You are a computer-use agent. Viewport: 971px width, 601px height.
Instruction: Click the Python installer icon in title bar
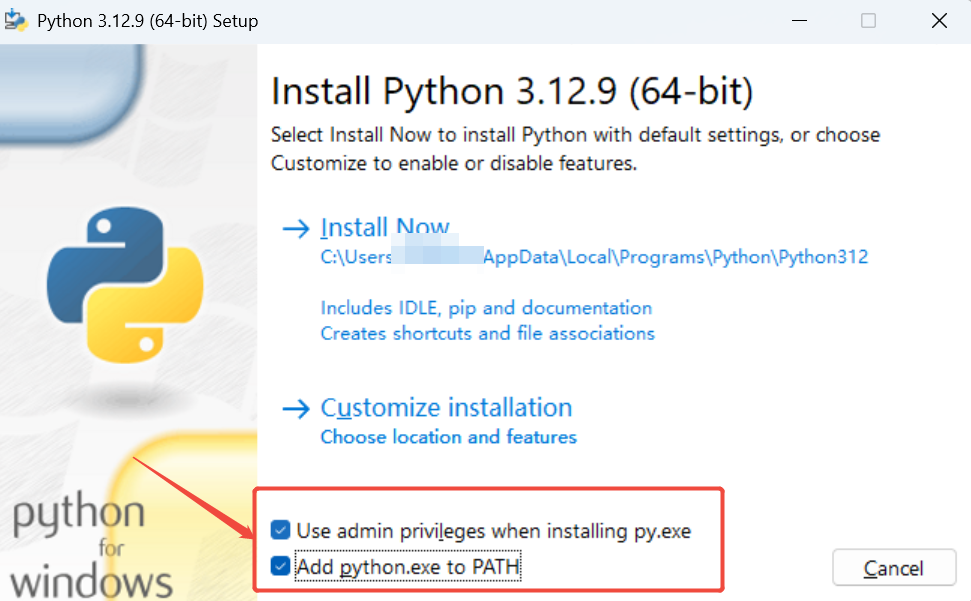16,20
